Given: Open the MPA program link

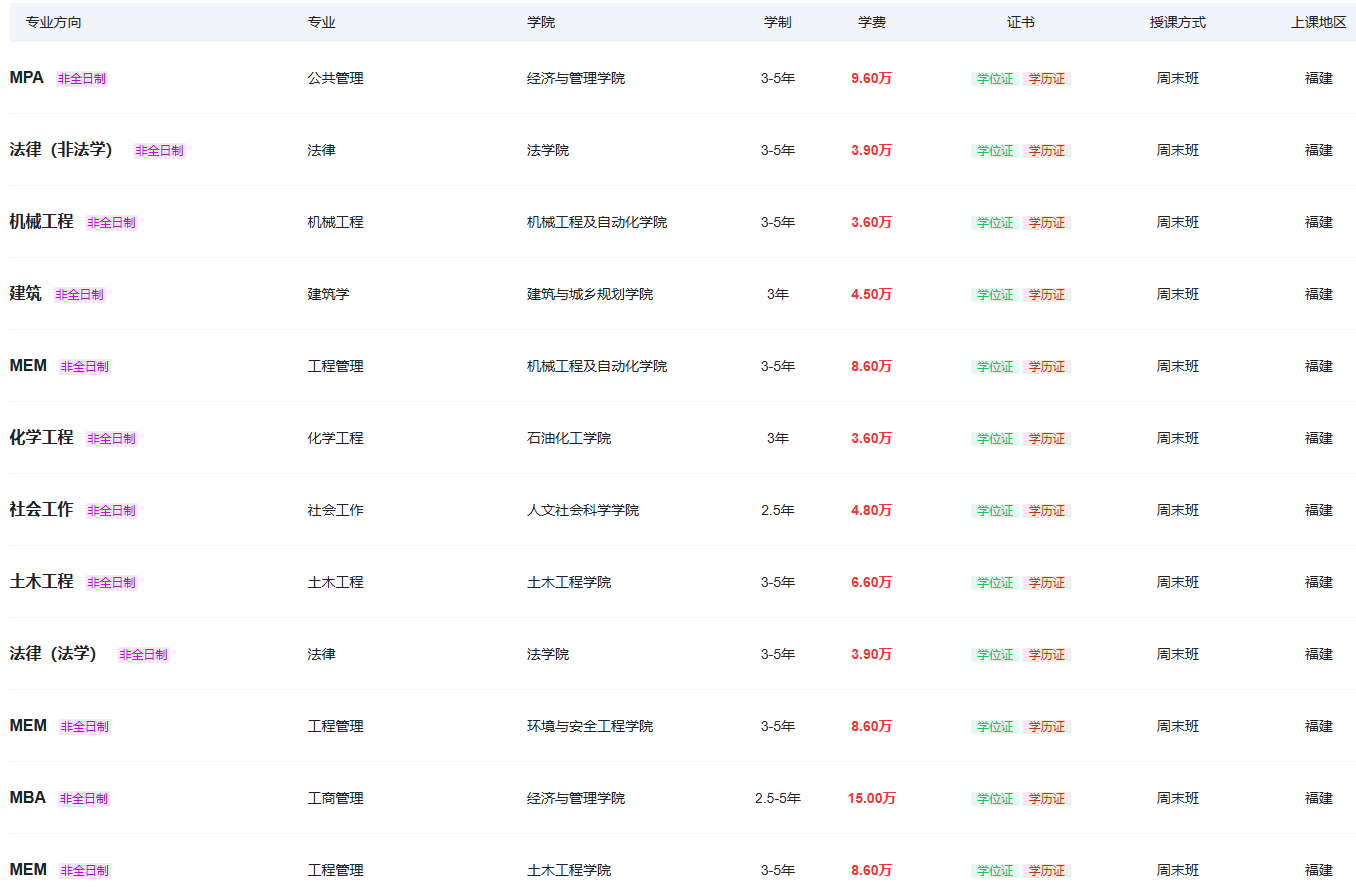Looking at the screenshot, I should 27,78.
